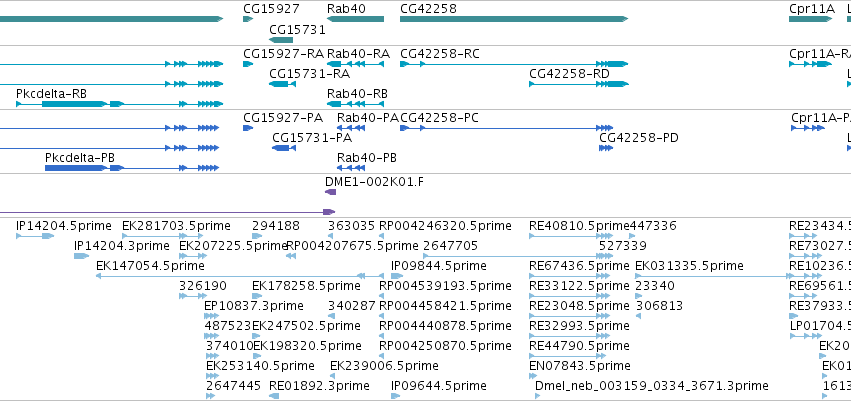Click the EN07843.5prime EST label

coord(580,366)
